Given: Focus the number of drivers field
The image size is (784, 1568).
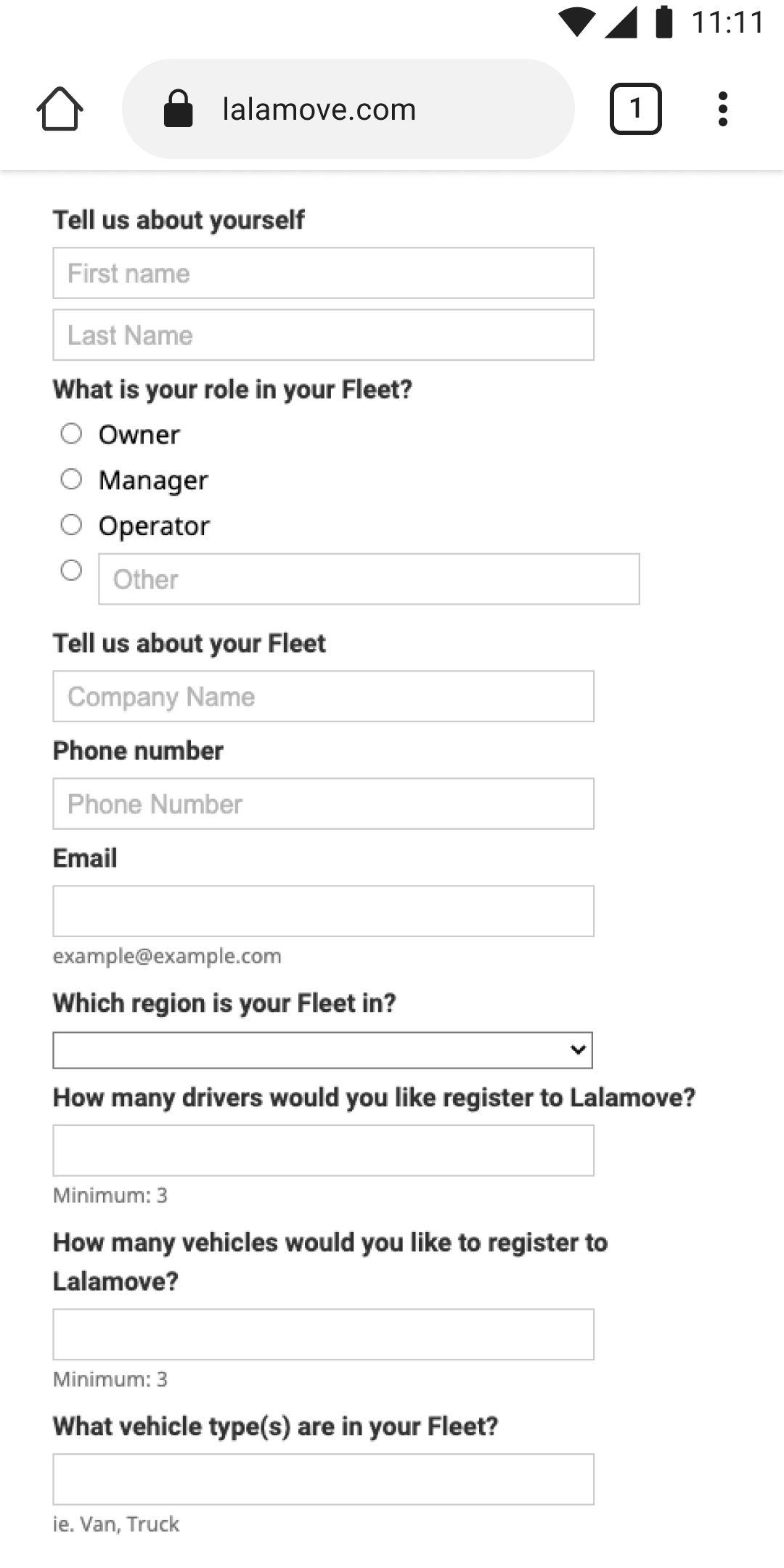Looking at the screenshot, I should click(x=323, y=1151).
